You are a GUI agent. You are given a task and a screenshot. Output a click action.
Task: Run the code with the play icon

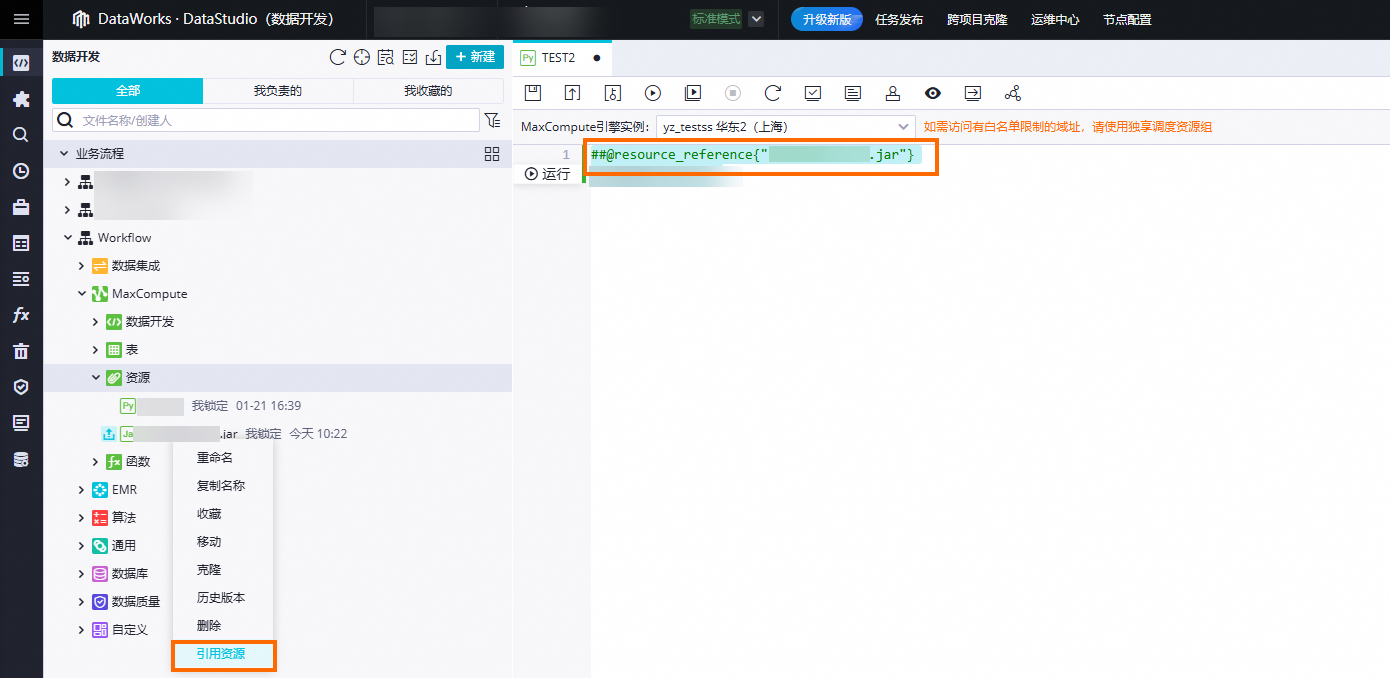[653, 93]
